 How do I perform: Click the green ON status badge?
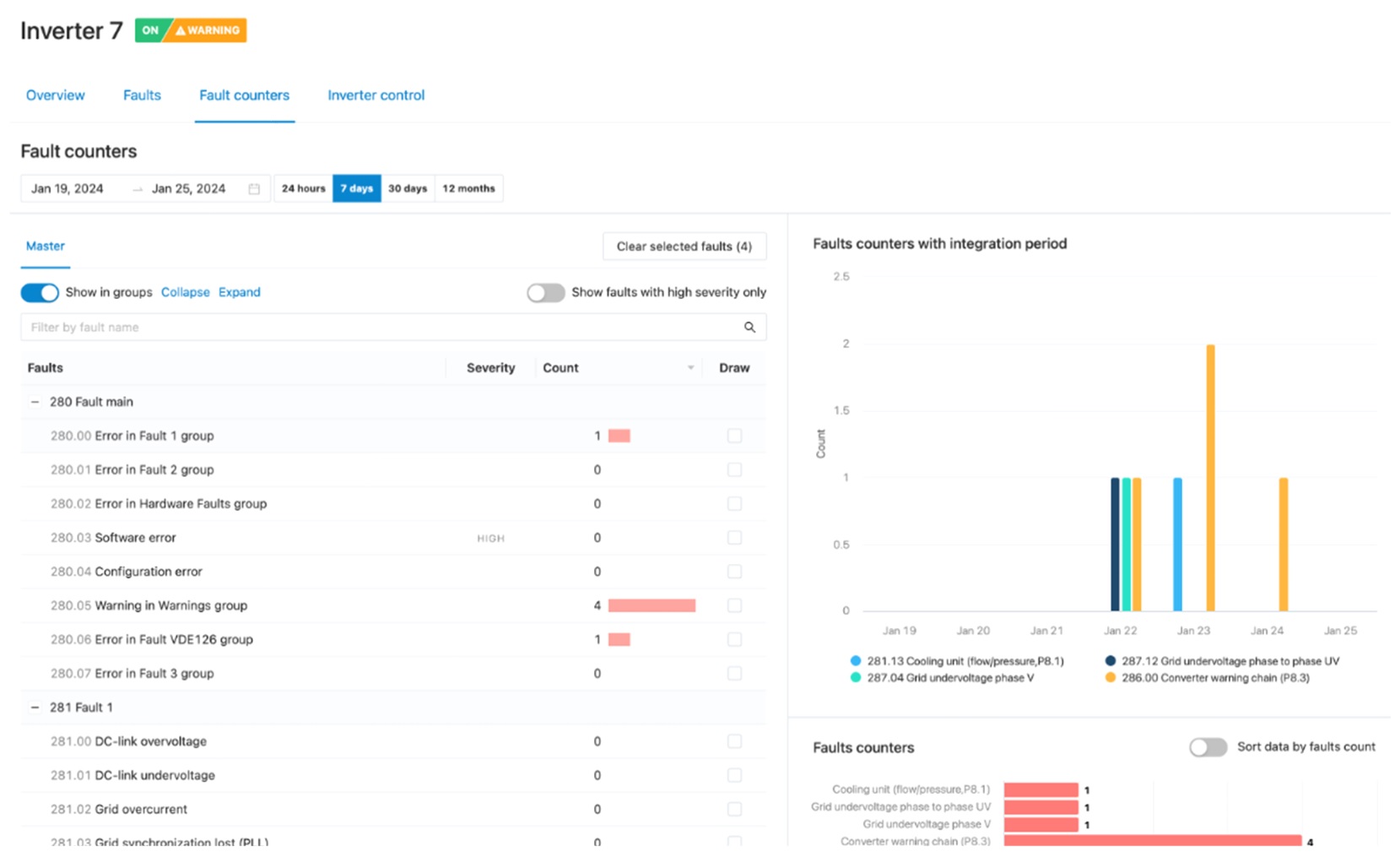(150, 30)
